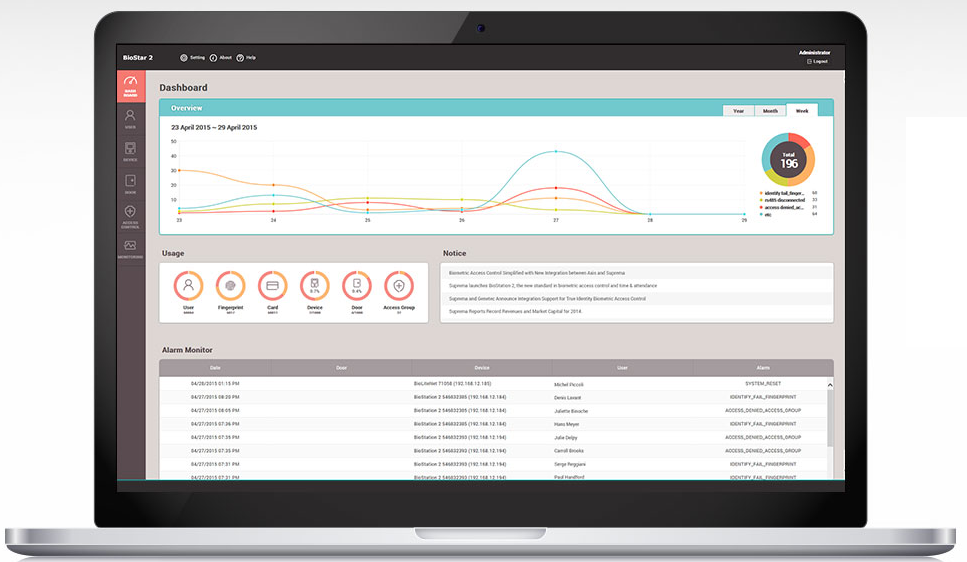Screen dimensions: 967x562
Task: Switch overview chart to Year tab
Action: click(x=738, y=111)
